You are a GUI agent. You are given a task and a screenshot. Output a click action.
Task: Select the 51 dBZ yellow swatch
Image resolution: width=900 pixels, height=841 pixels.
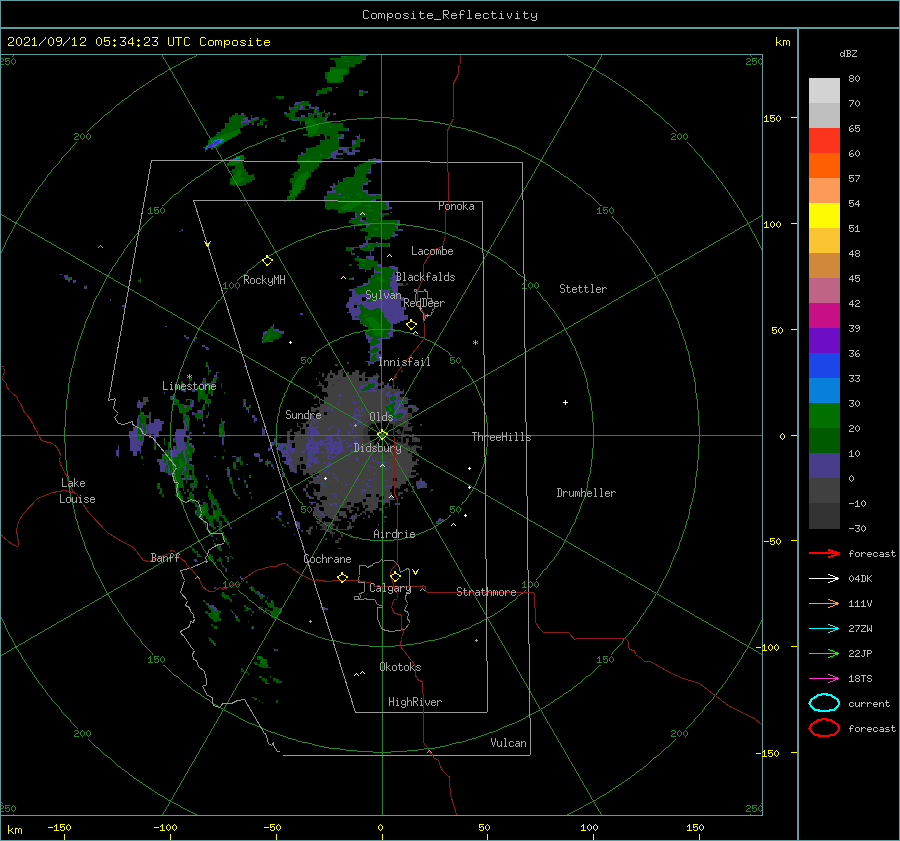click(x=824, y=216)
